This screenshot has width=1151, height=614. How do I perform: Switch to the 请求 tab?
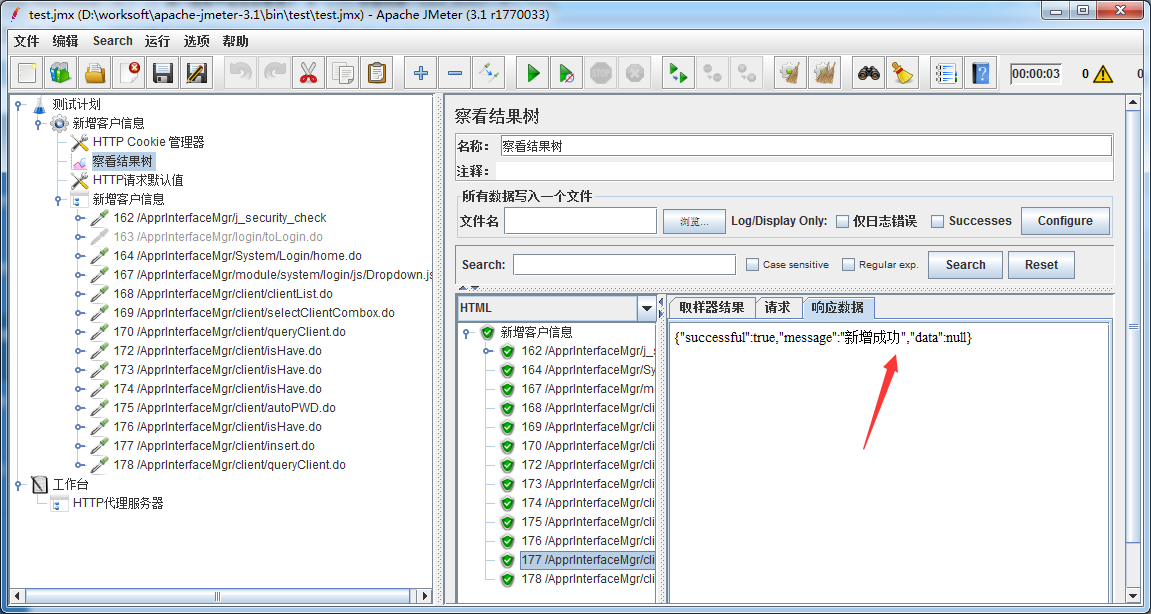tap(777, 308)
